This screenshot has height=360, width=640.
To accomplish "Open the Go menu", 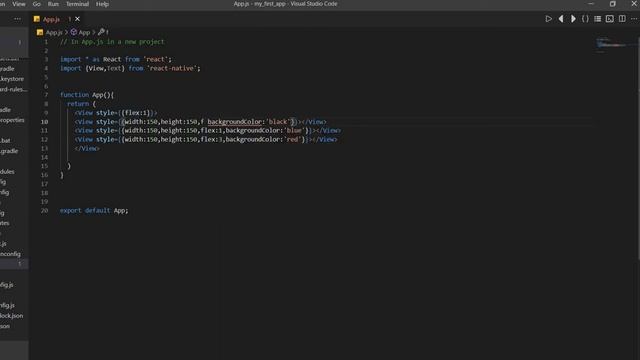I will 37,4.
